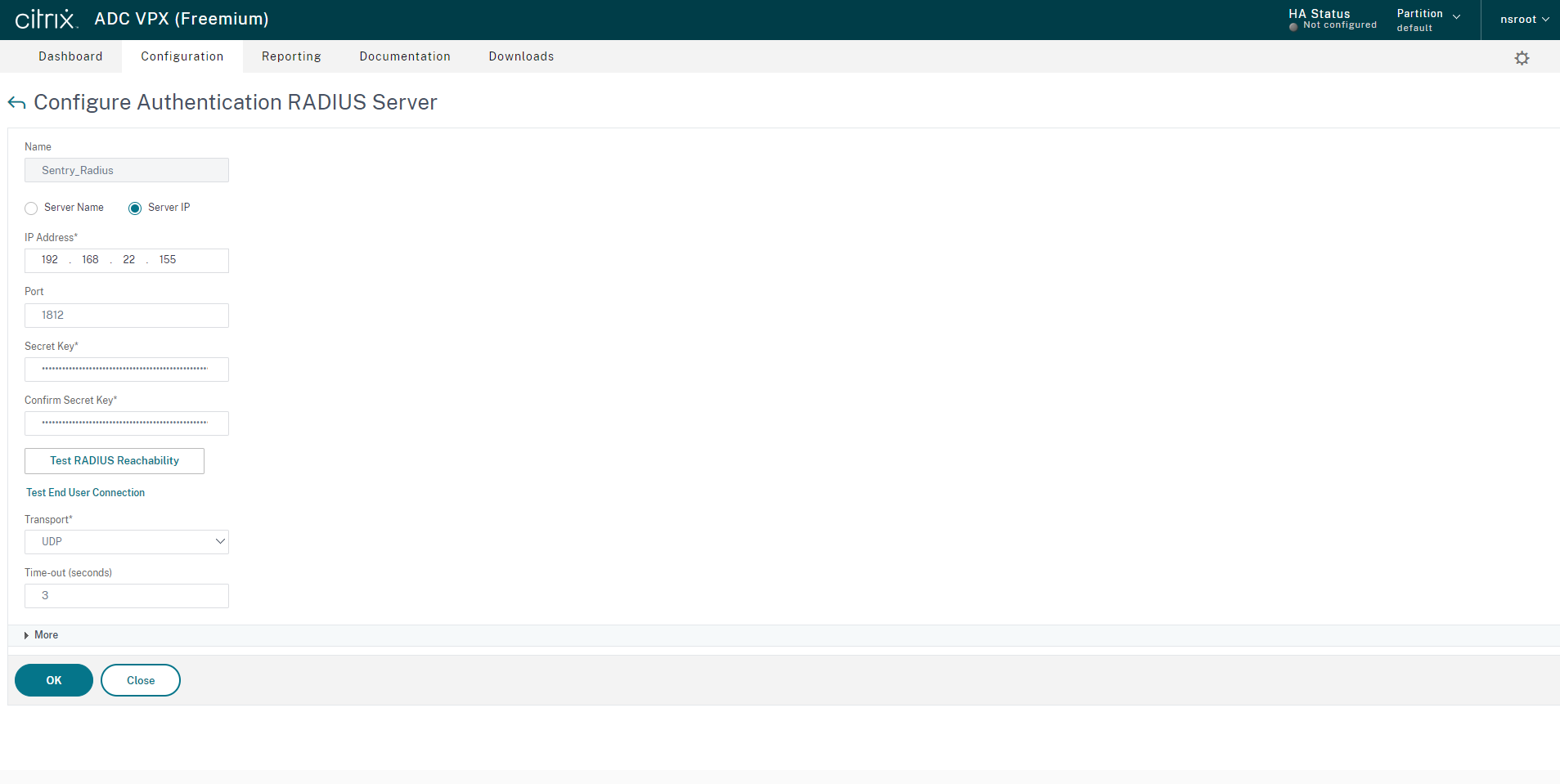
Task: Select the Server Name radio button
Action: point(30,208)
